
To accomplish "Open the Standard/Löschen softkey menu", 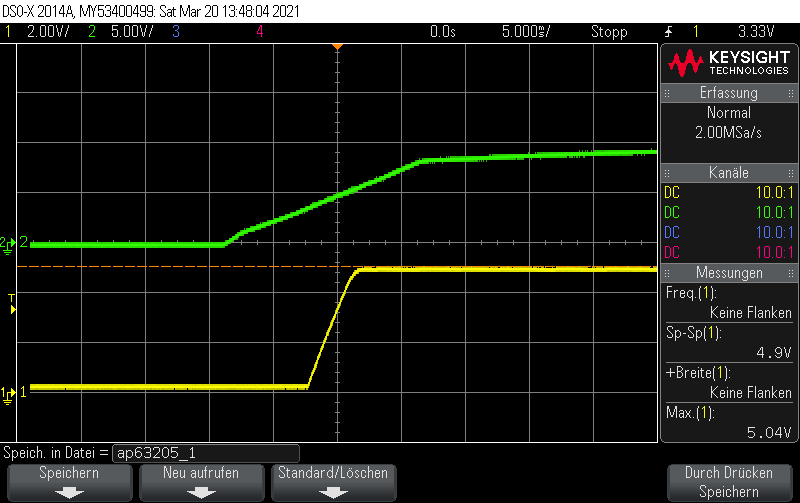I will [x=333, y=482].
